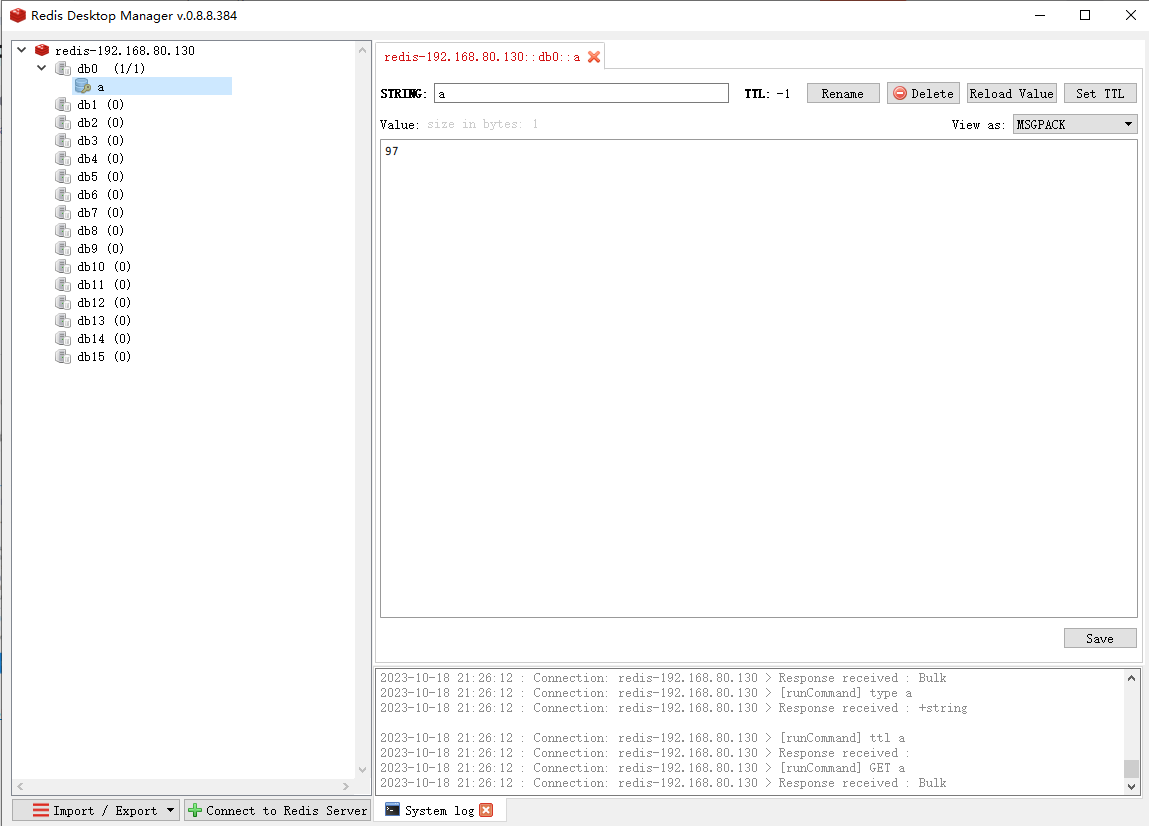Screen dimensions: 1149x826
Task: Collapse the redis-192.168.80.130 server node
Action: (22, 50)
